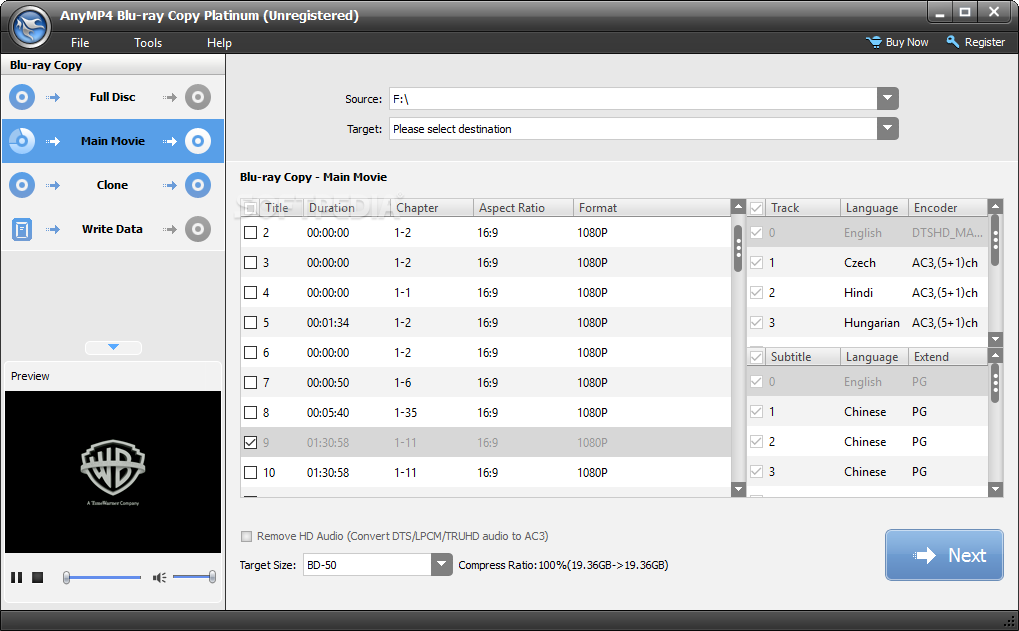Click the preview playback progress slider
Image resolution: width=1019 pixels, height=631 pixels.
[102, 577]
